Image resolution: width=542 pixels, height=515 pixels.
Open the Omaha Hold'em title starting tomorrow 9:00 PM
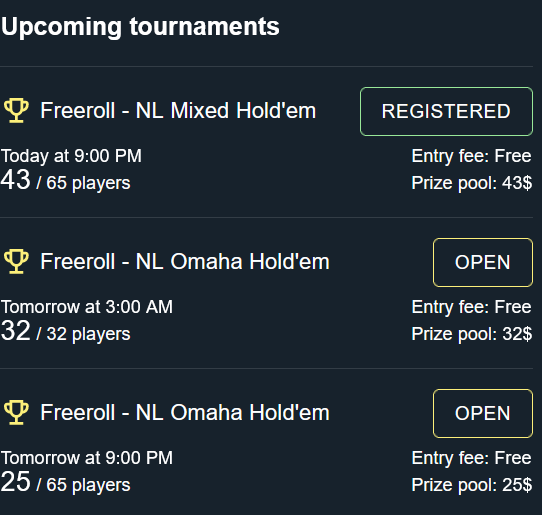185,413
